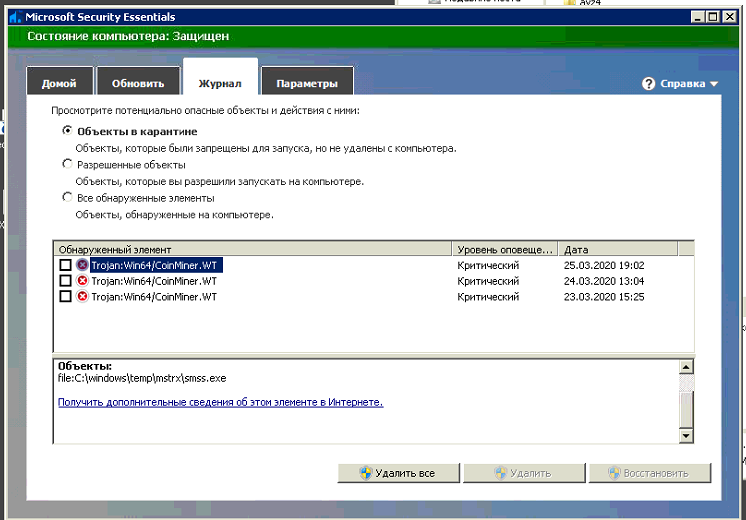746x520 pixels.
Task: Sort by the Уровень оповеще... column header
Action: point(505,249)
